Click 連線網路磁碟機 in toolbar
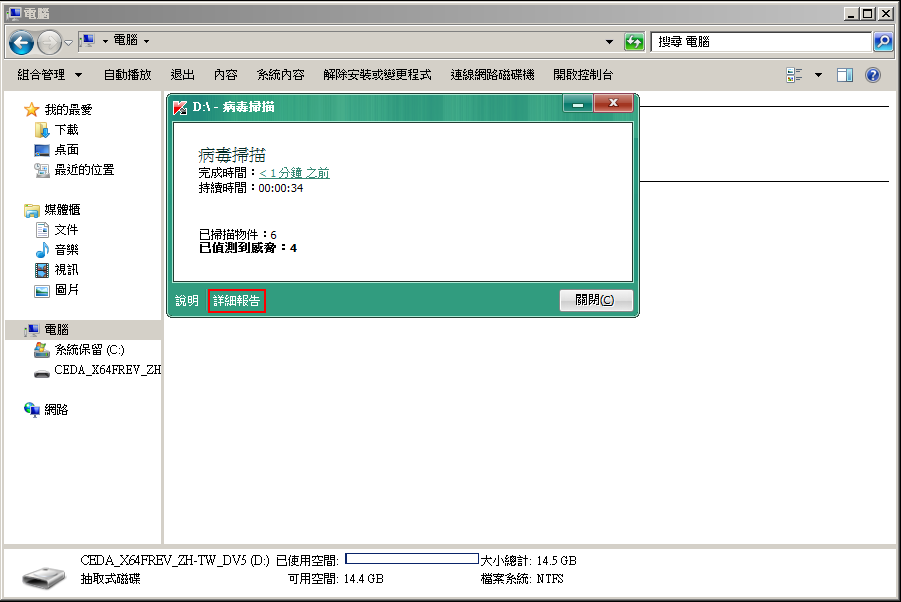The height and width of the screenshot is (602, 901). 492,75
